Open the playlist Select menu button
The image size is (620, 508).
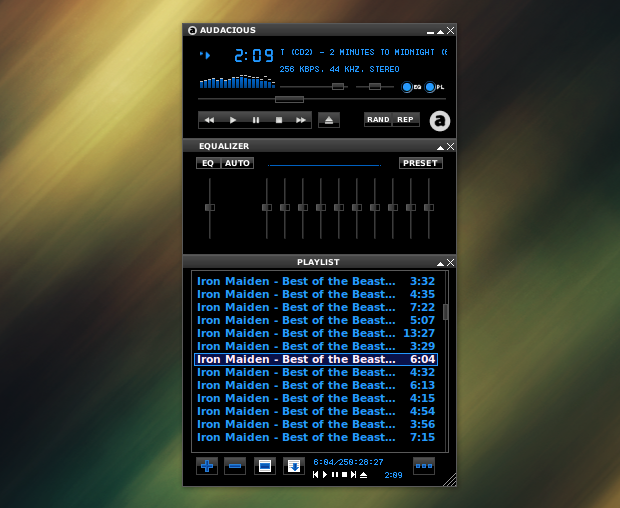click(x=265, y=466)
